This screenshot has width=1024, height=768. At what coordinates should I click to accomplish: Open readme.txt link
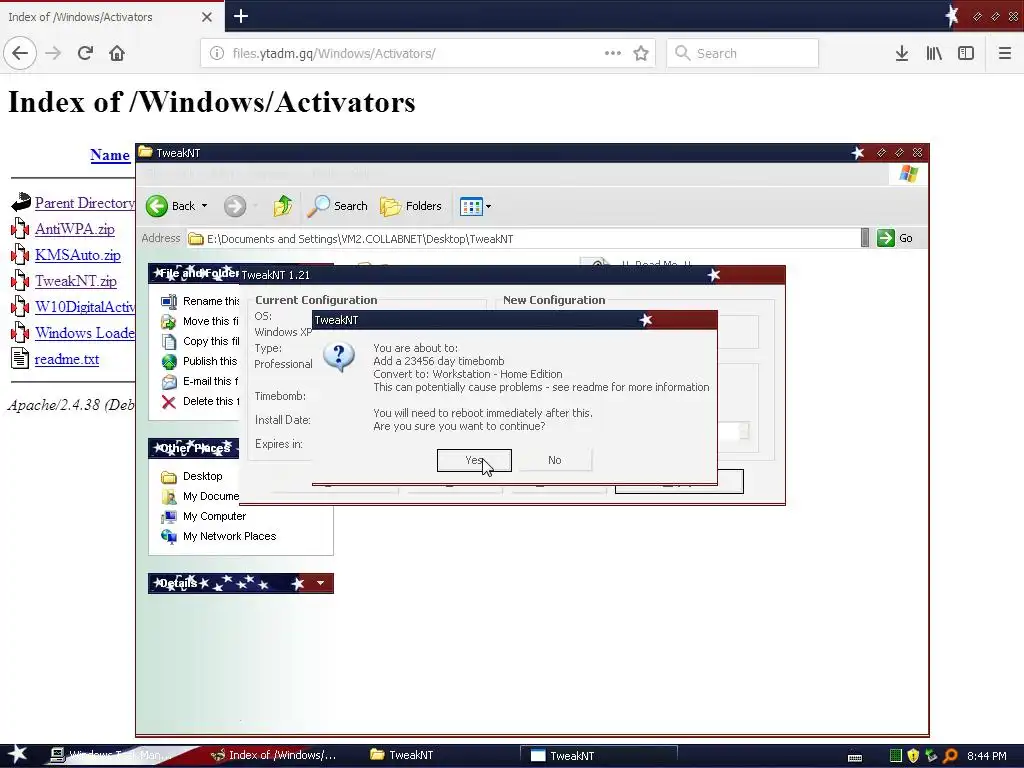point(67,359)
